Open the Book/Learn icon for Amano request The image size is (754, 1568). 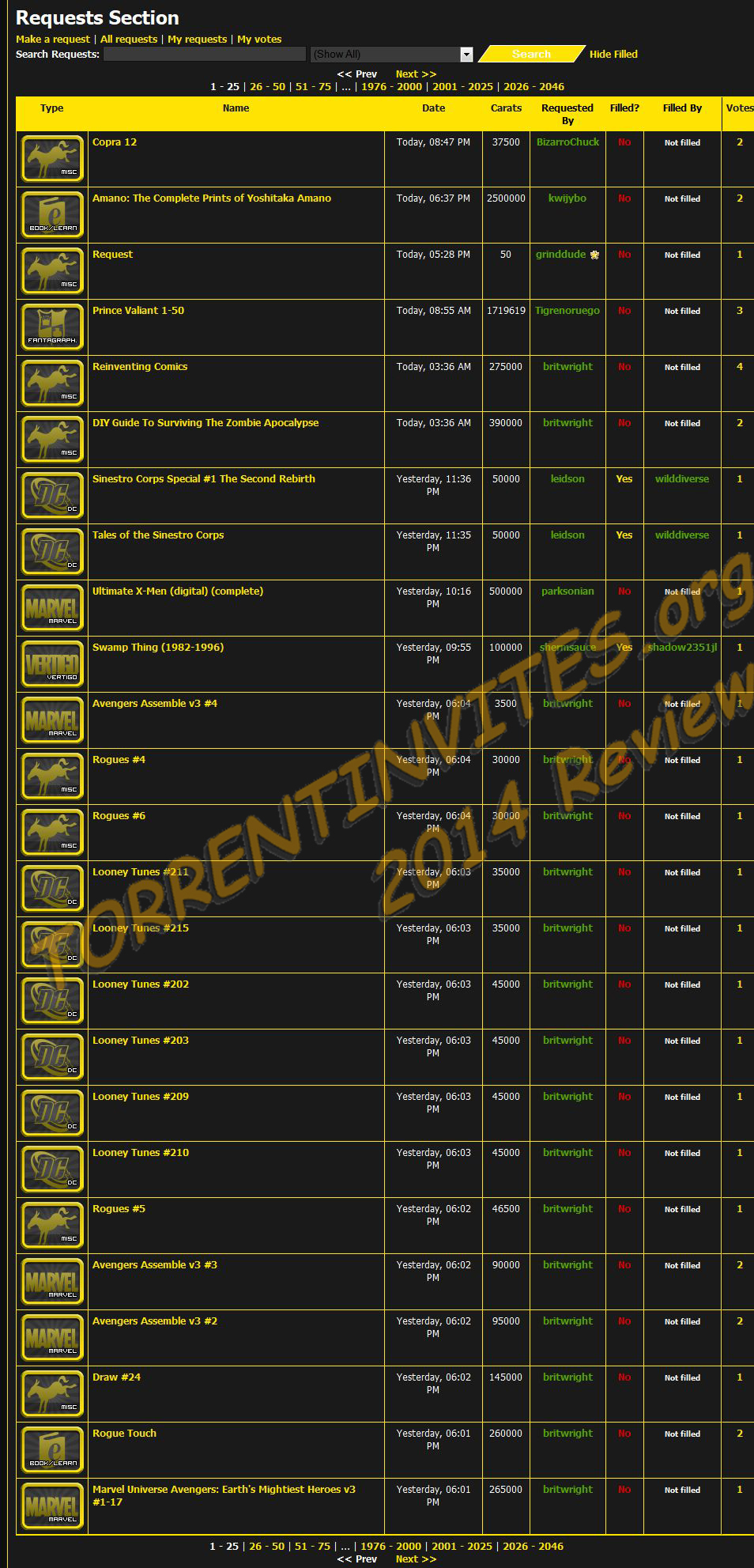(x=52, y=215)
